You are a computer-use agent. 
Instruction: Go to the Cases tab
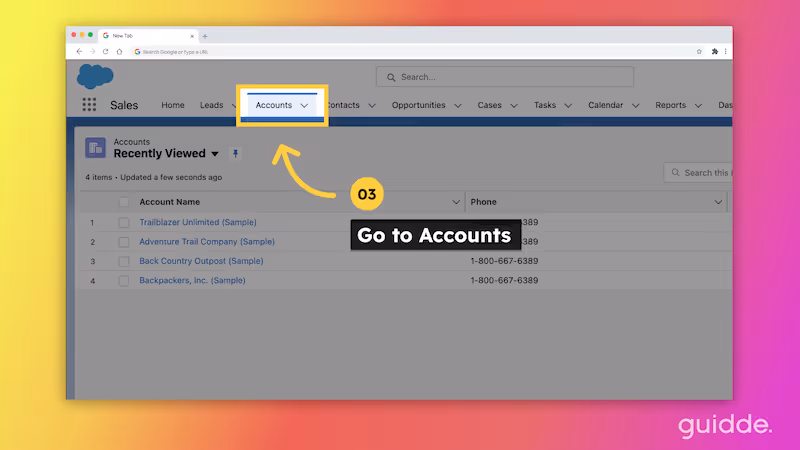[489, 105]
